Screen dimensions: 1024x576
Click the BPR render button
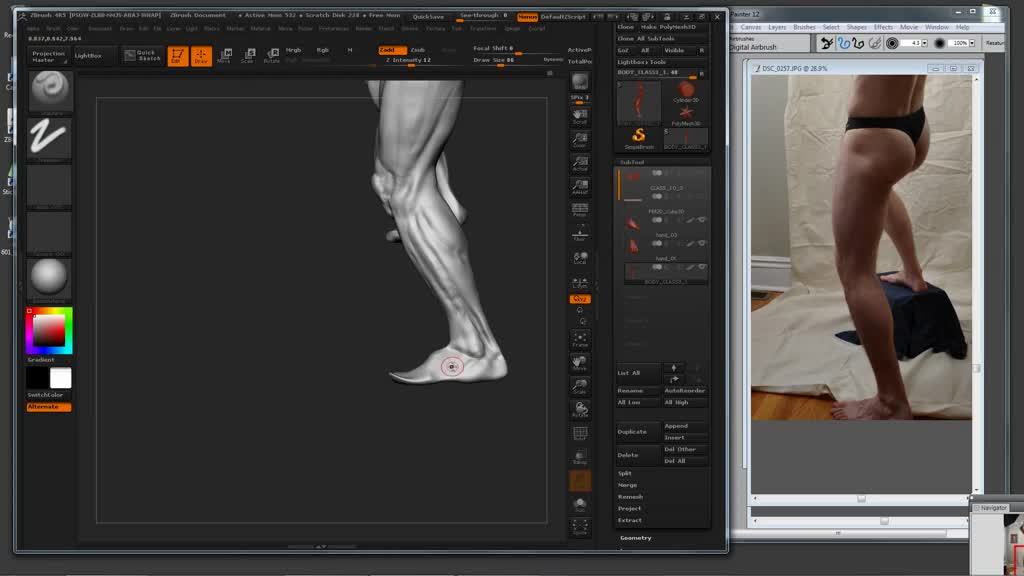(x=580, y=82)
